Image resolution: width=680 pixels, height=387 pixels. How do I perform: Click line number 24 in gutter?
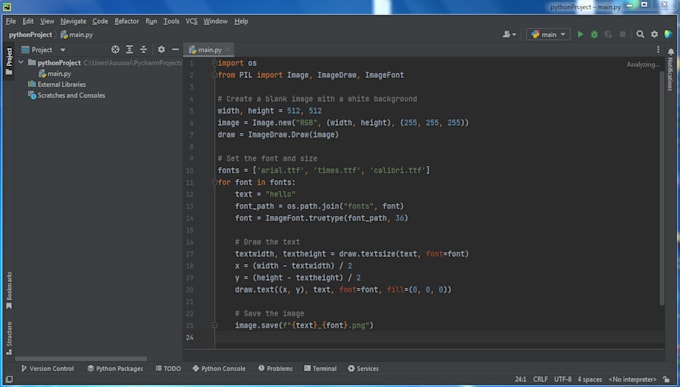coord(190,338)
